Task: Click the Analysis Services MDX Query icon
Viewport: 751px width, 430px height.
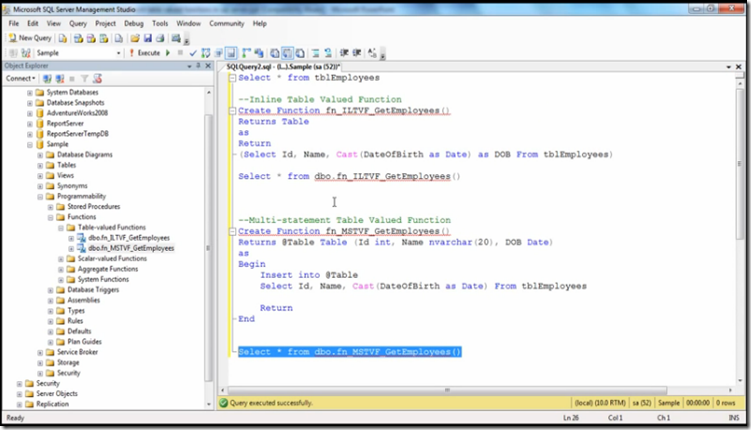Action: [78, 38]
